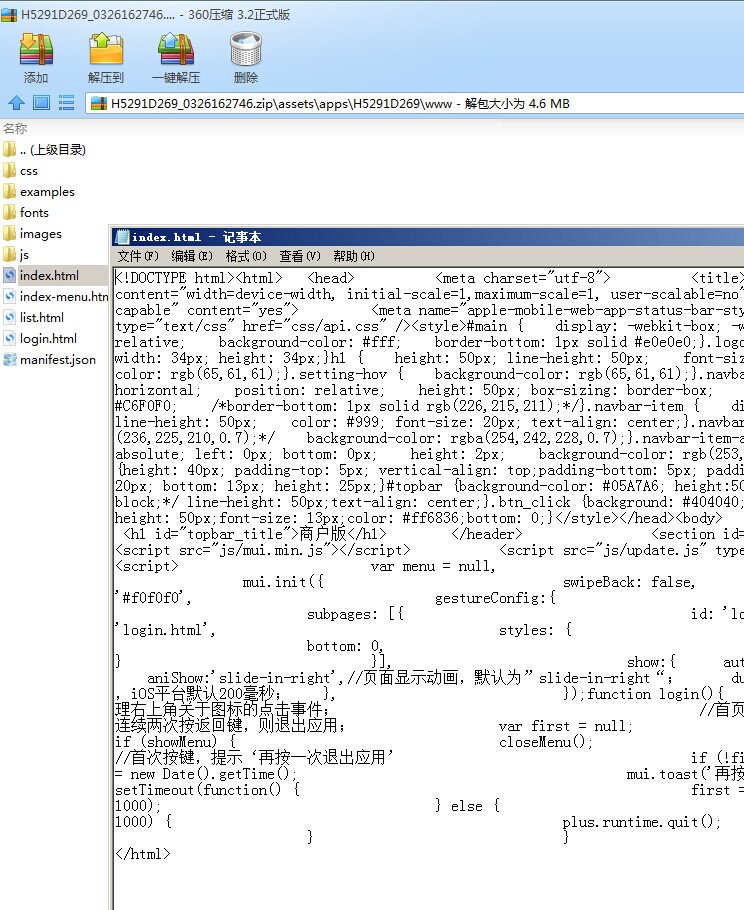The width and height of the screenshot is (744, 910).
Task: Click the 'var first = null;' text
Action: pos(565,726)
